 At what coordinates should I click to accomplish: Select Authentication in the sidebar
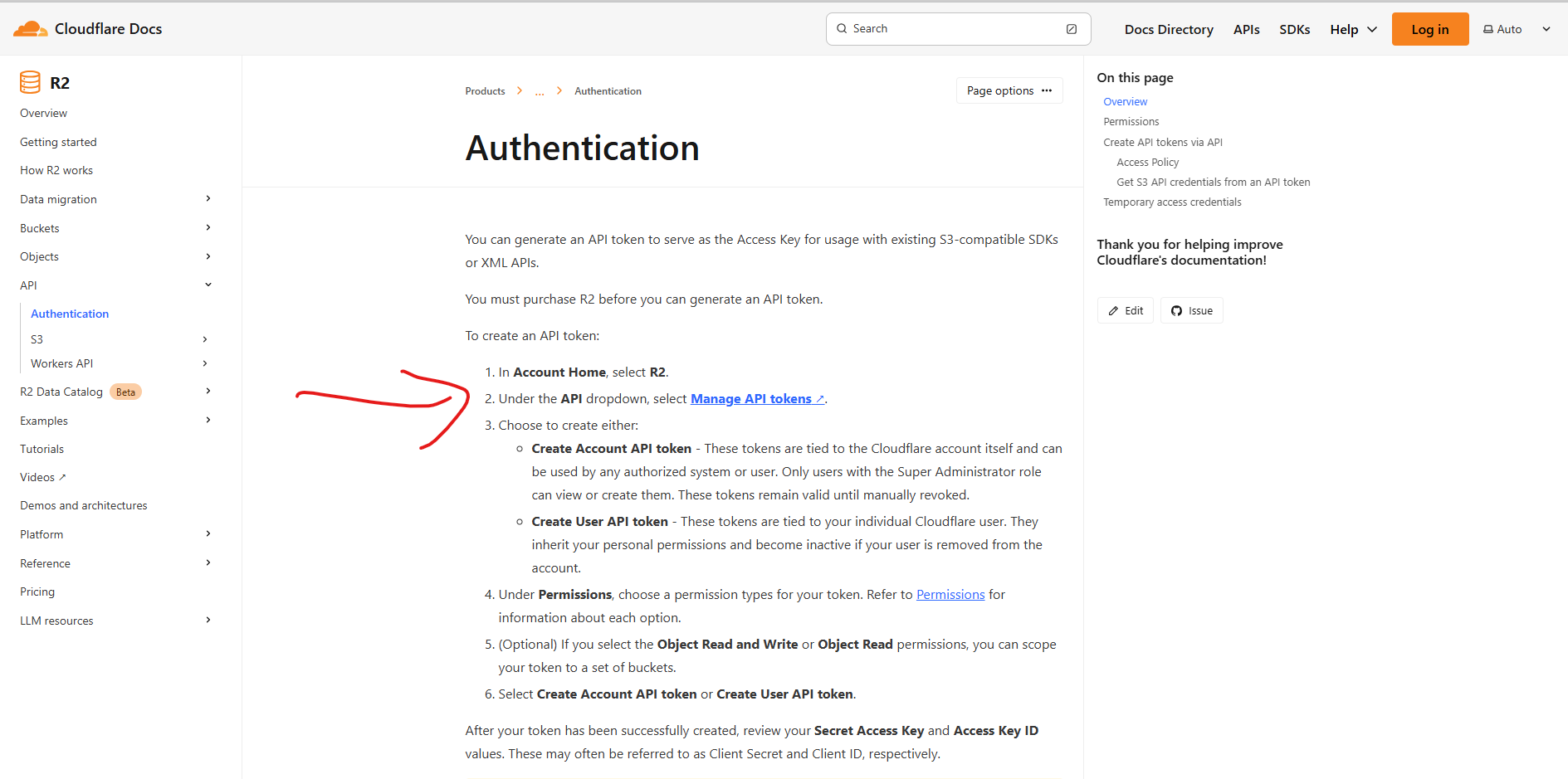(x=70, y=314)
